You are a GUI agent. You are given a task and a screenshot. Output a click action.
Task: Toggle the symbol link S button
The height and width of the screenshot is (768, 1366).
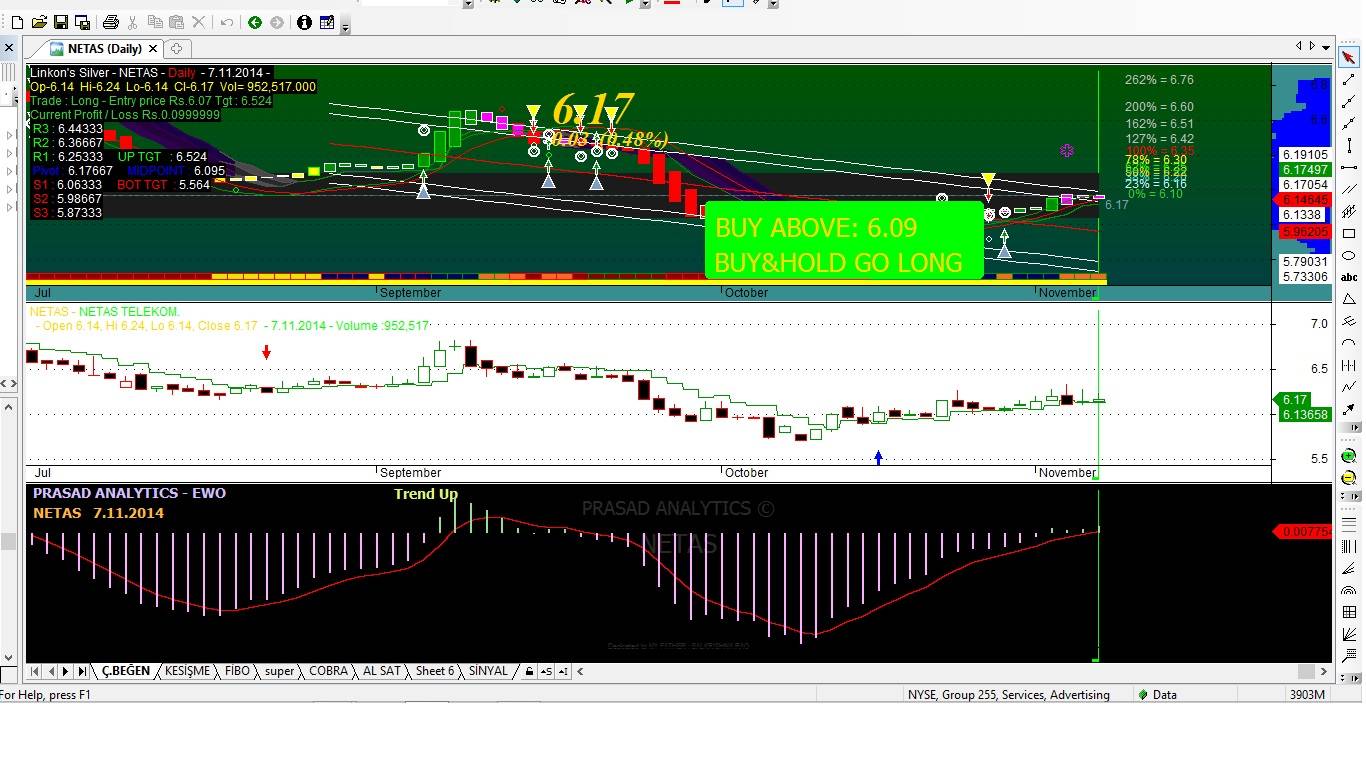546,671
